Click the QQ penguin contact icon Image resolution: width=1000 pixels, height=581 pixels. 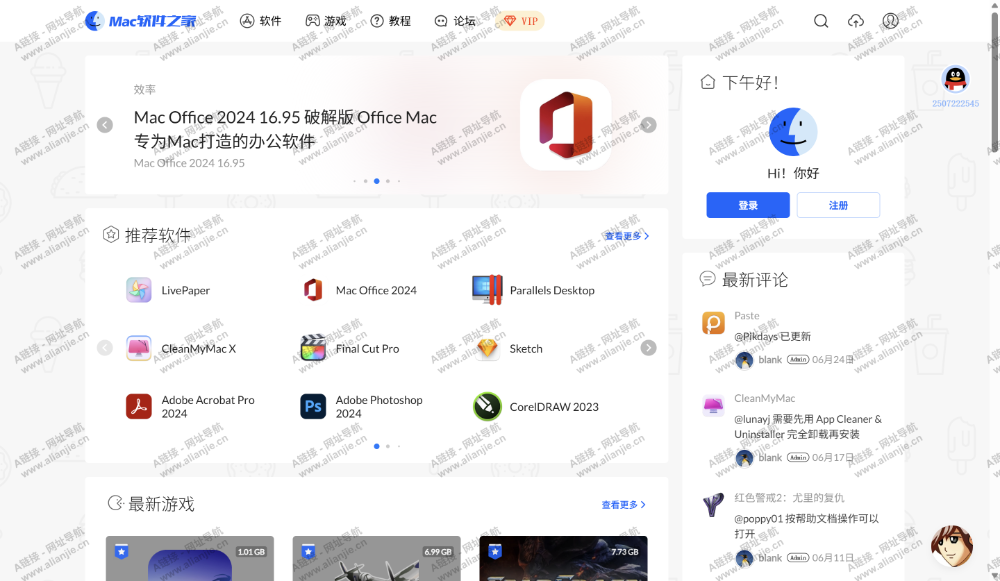955,80
